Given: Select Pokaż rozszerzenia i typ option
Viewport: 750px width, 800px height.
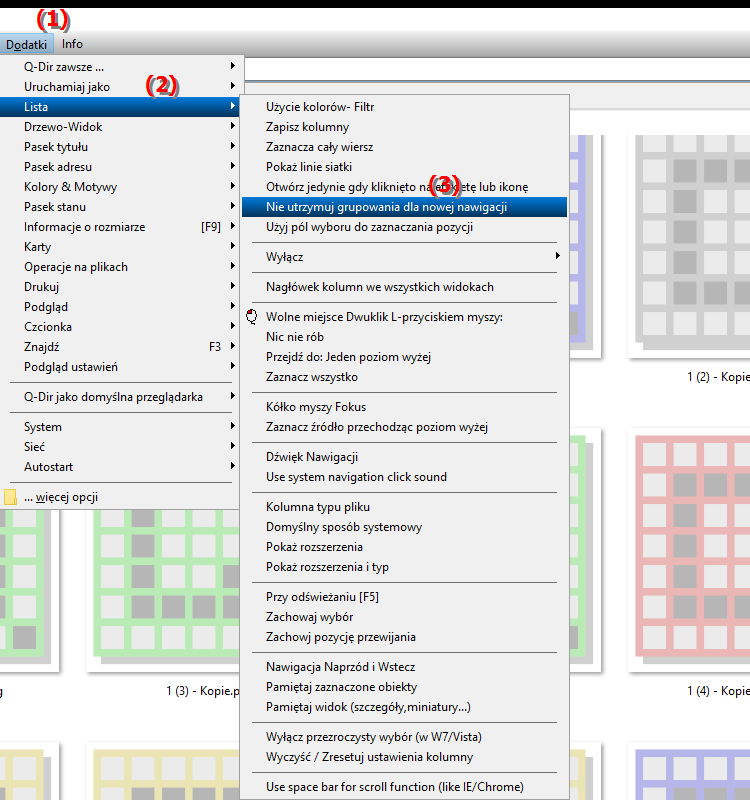Looking at the screenshot, I should (404, 567).
